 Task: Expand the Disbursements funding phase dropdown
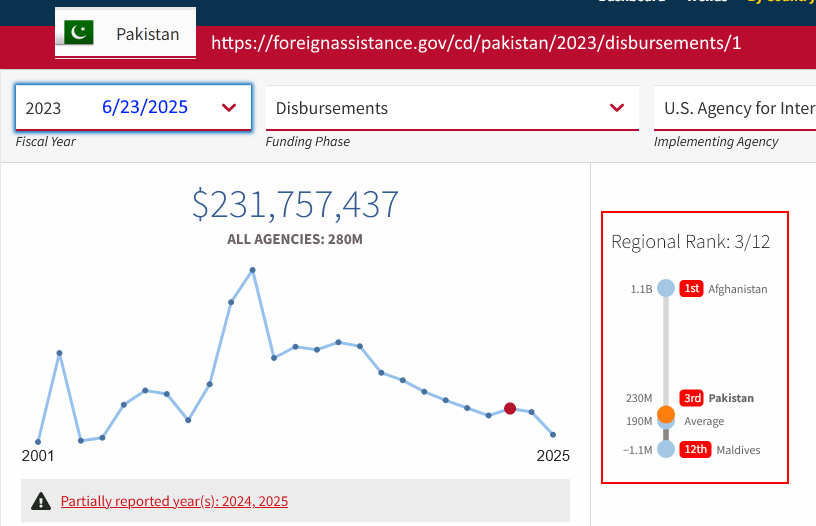click(452, 108)
